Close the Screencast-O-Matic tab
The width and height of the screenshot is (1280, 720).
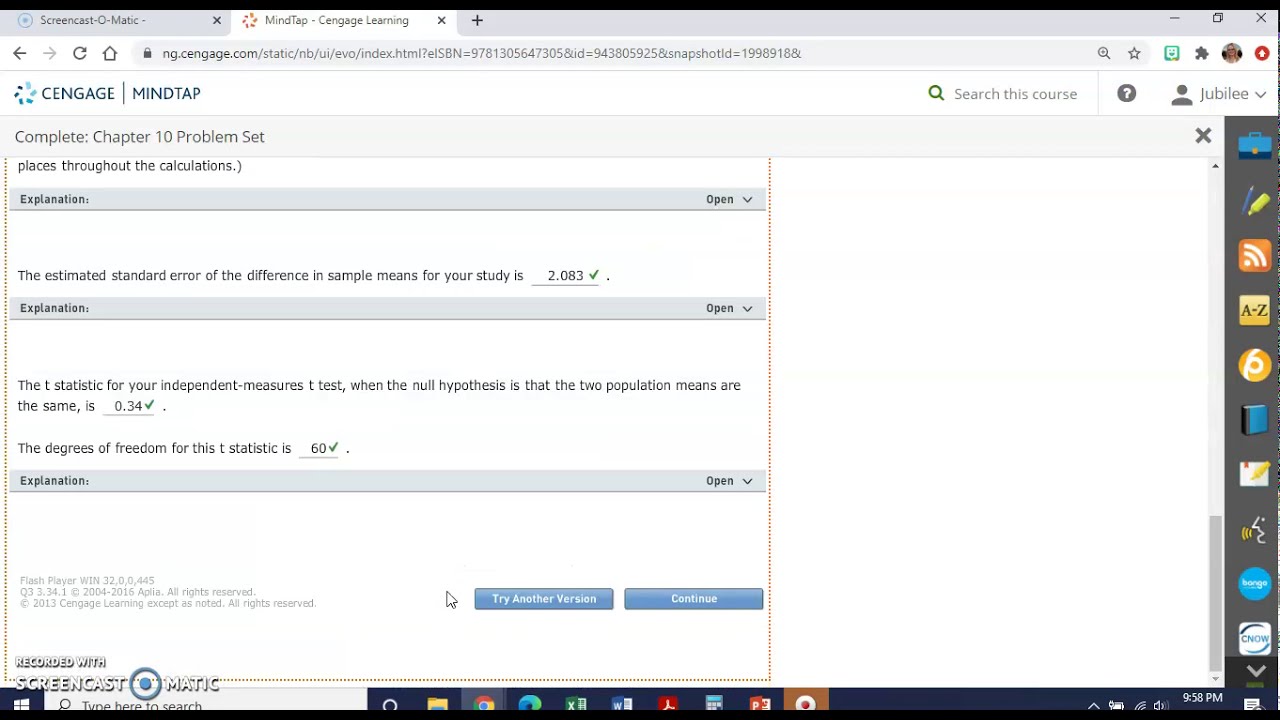click(x=217, y=20)
